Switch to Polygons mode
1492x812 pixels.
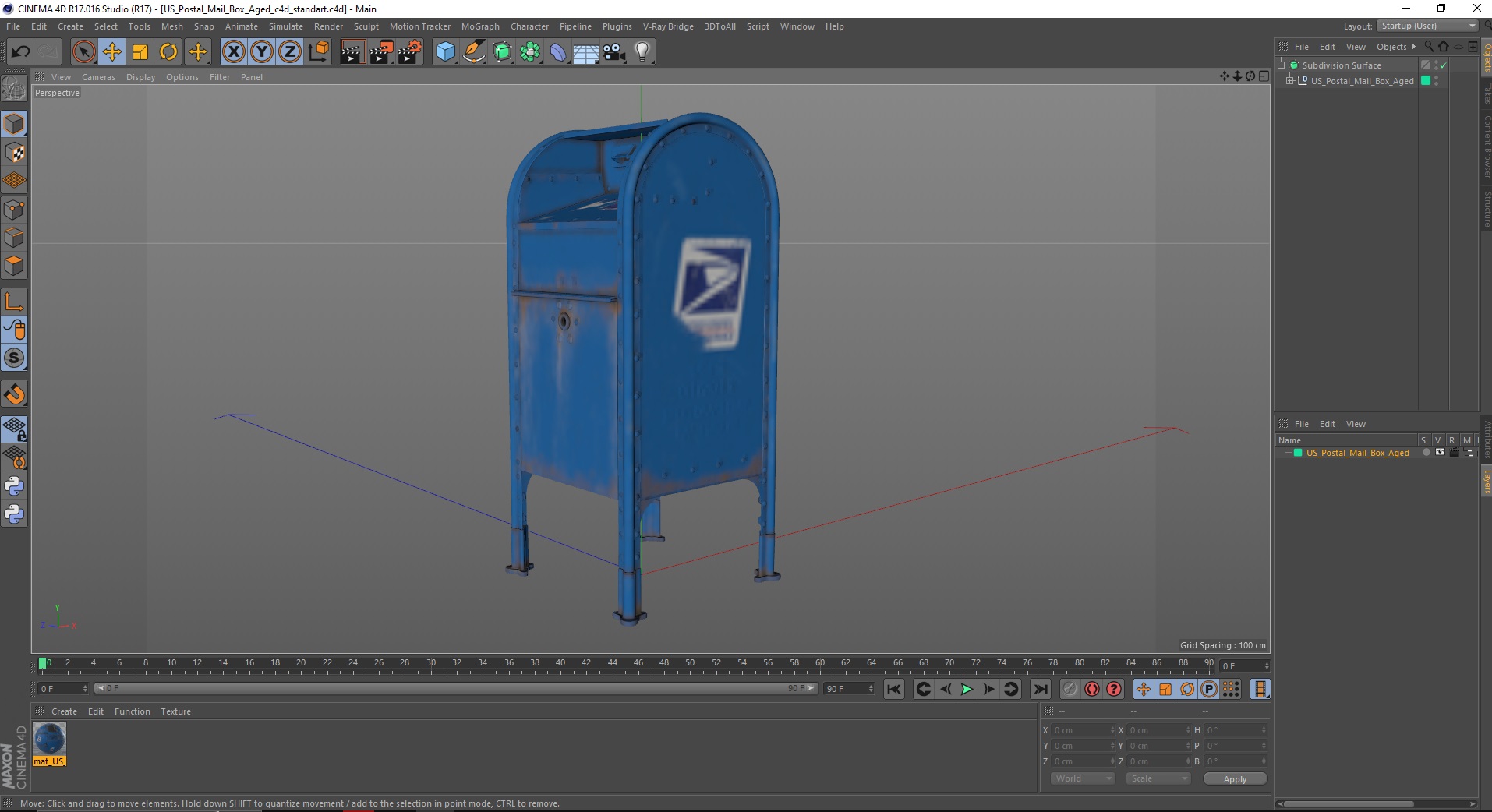pos(14,266)
